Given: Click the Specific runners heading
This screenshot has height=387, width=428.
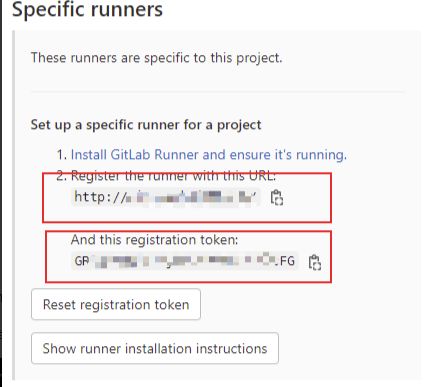Looking at the screenshot, I should coord(87,9).
